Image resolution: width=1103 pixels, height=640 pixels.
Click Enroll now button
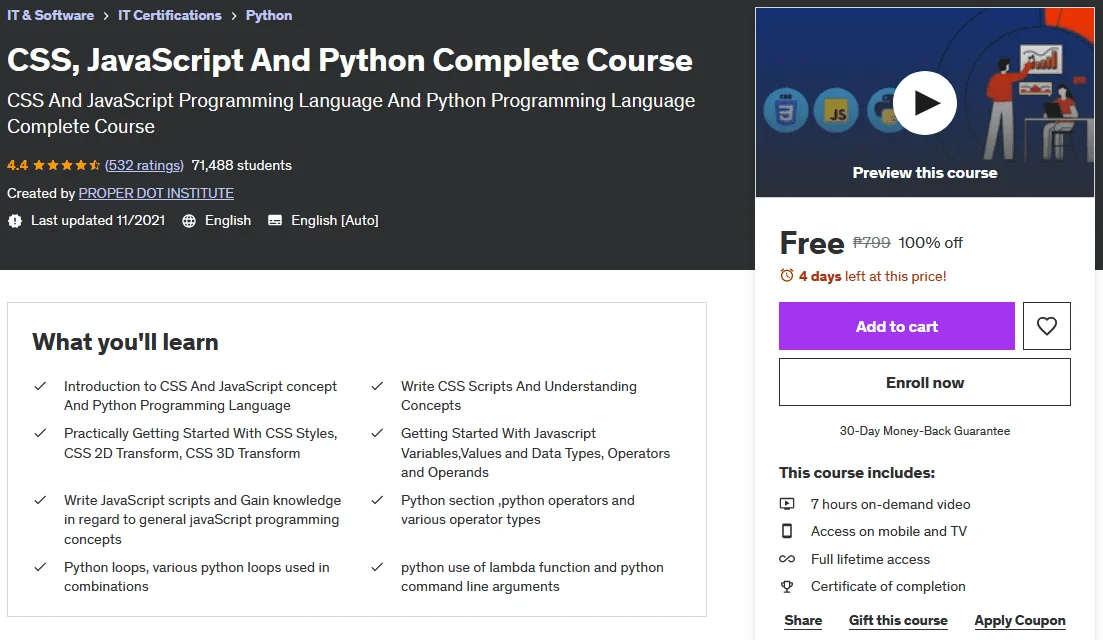[924, 382]
